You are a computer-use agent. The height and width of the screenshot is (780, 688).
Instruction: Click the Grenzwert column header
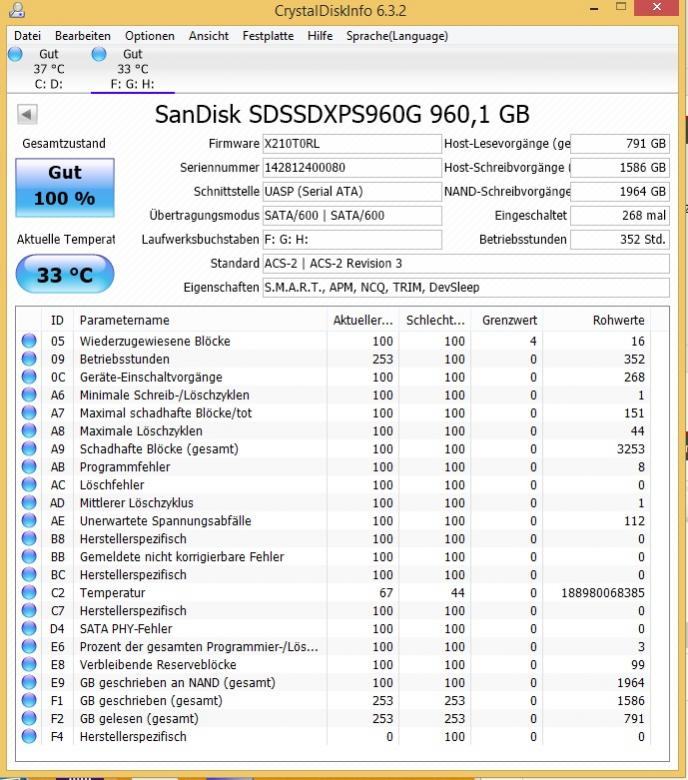click(x=509, y=320)
